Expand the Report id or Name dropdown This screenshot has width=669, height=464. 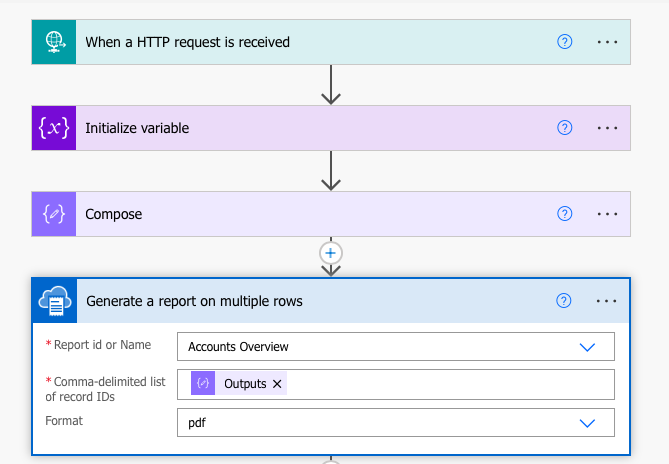587,347
